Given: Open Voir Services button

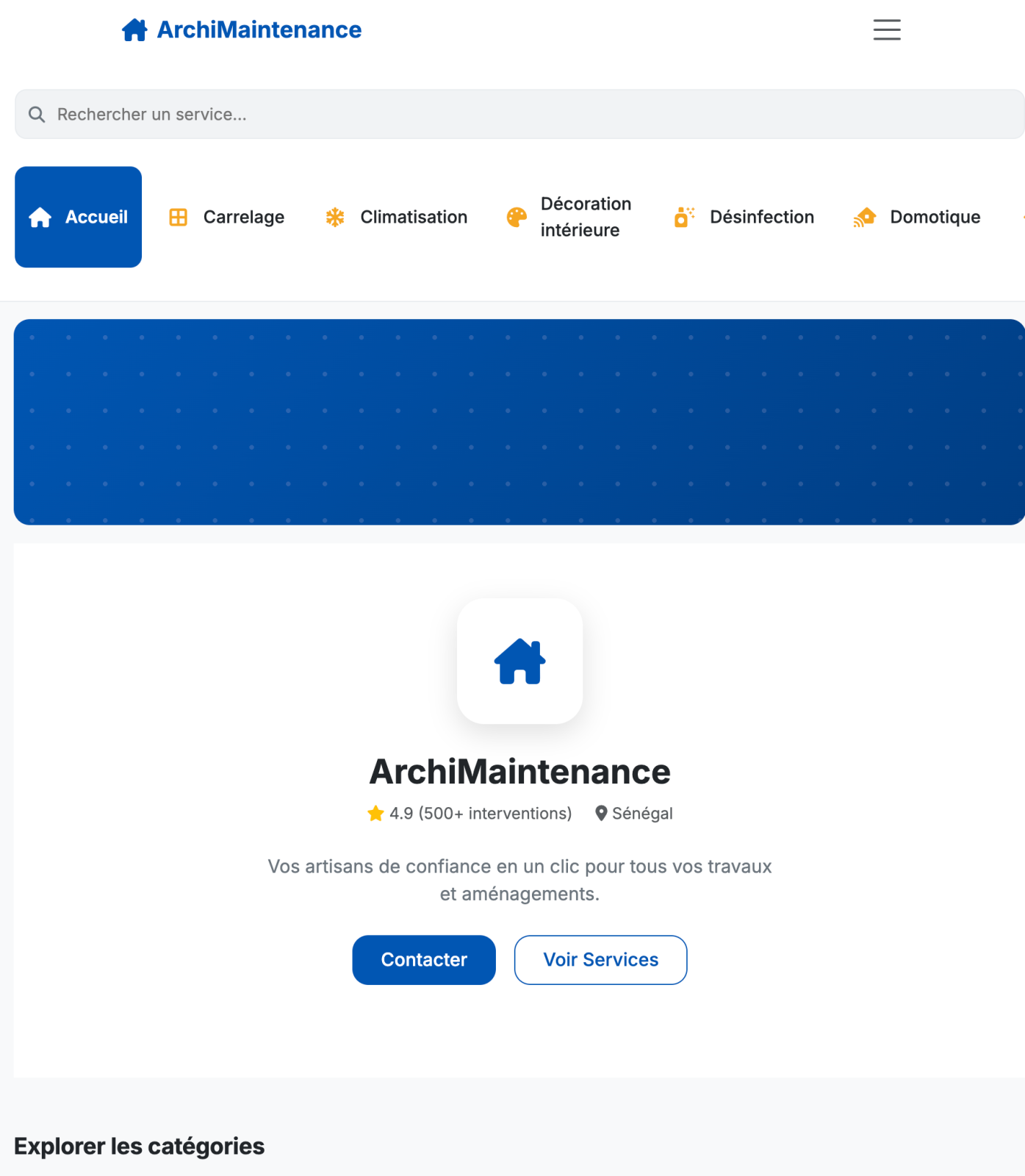Looking at the screenshot, I should 601,960.
